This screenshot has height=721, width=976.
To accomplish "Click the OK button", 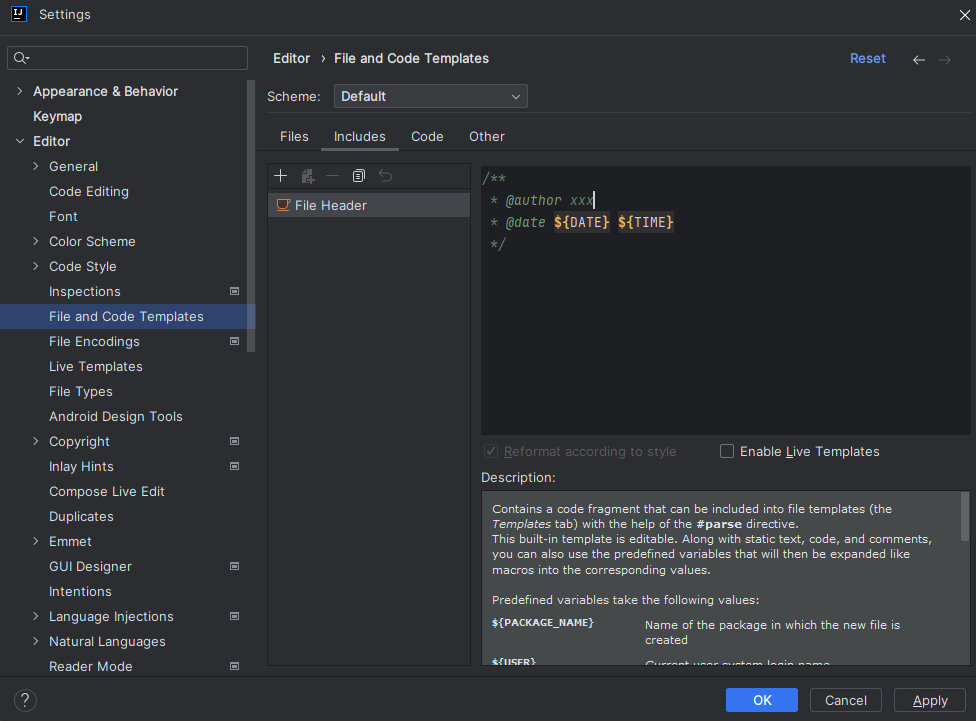I will pyautogui.click(x=762, y=700).
